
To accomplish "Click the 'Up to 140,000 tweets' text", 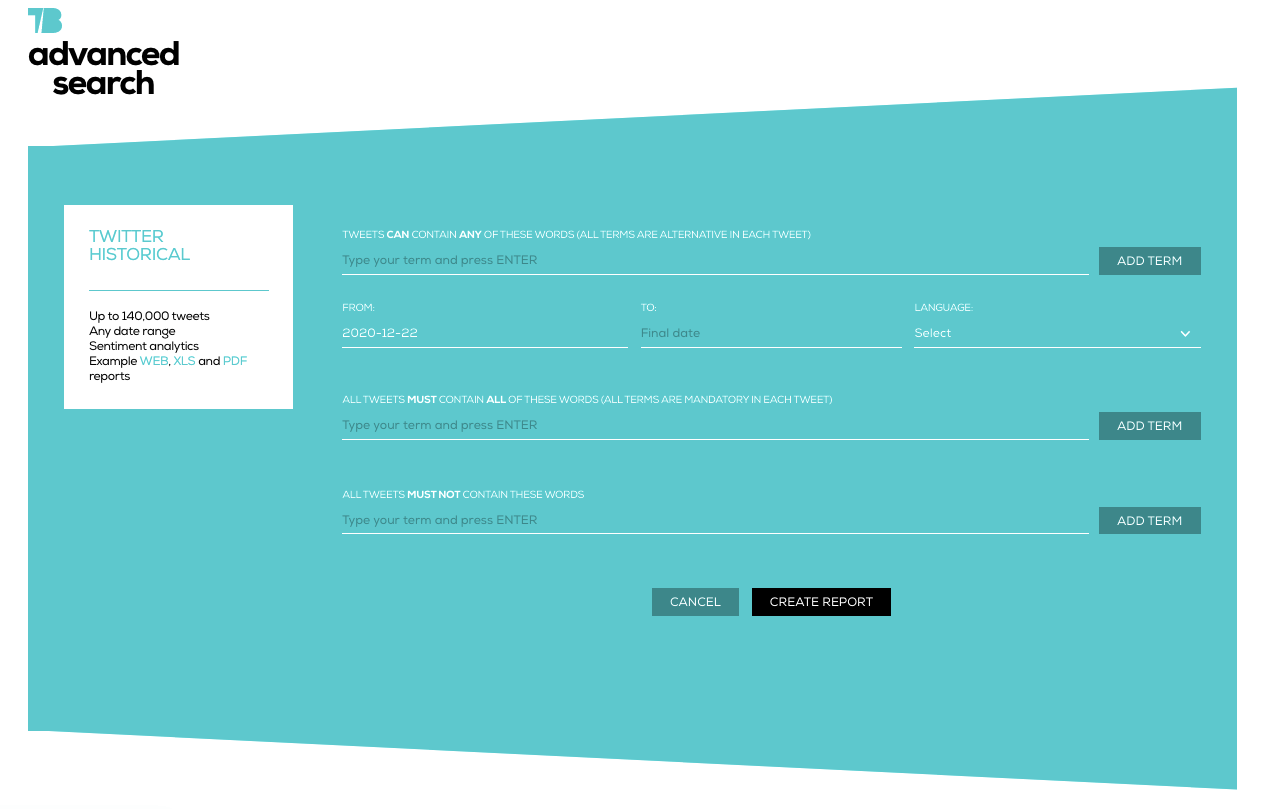I will click(149, 316).
